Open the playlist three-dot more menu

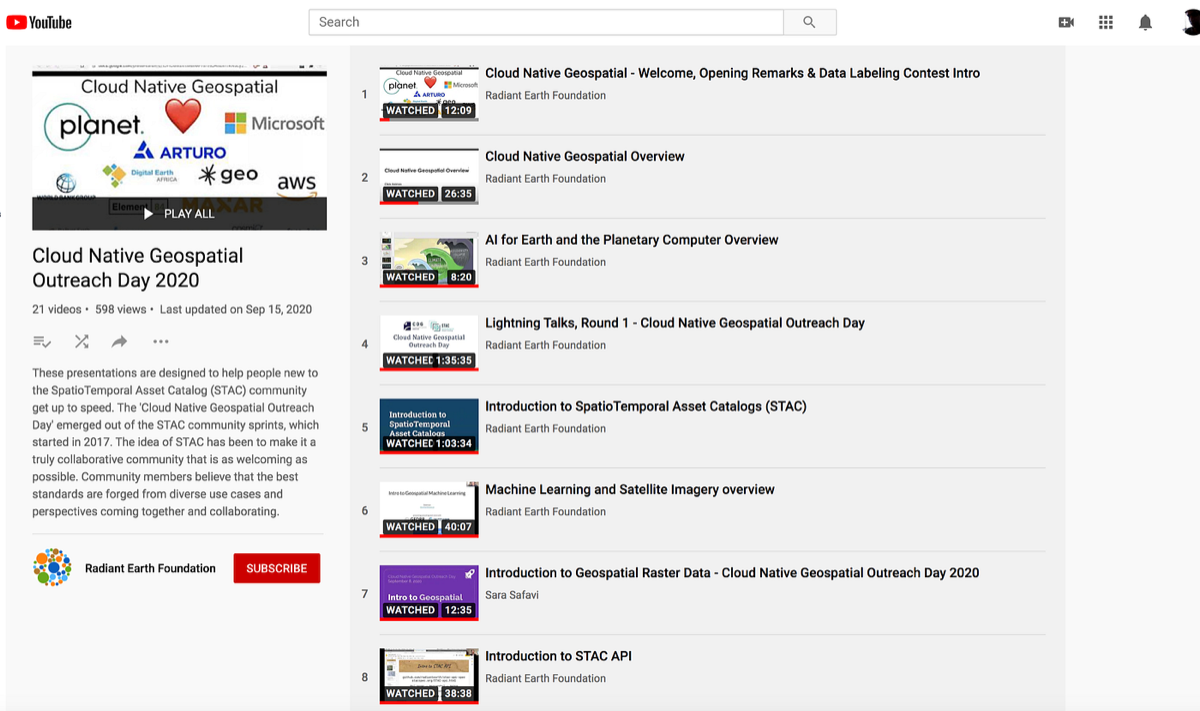click(161, 342)
